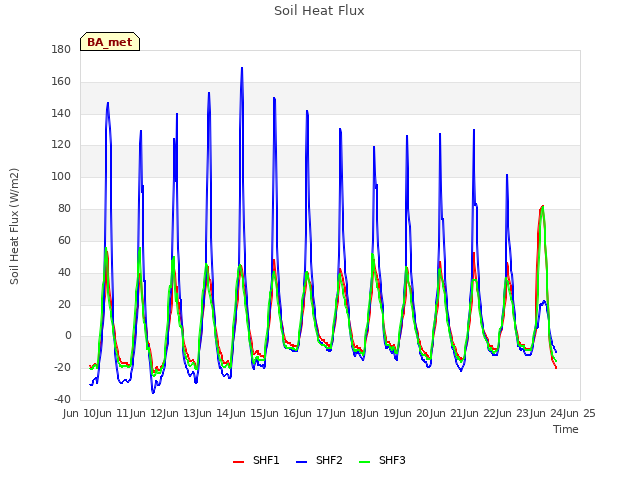
Task: Click the 20 y-axis tick label
Action: (x=64, y=304)
